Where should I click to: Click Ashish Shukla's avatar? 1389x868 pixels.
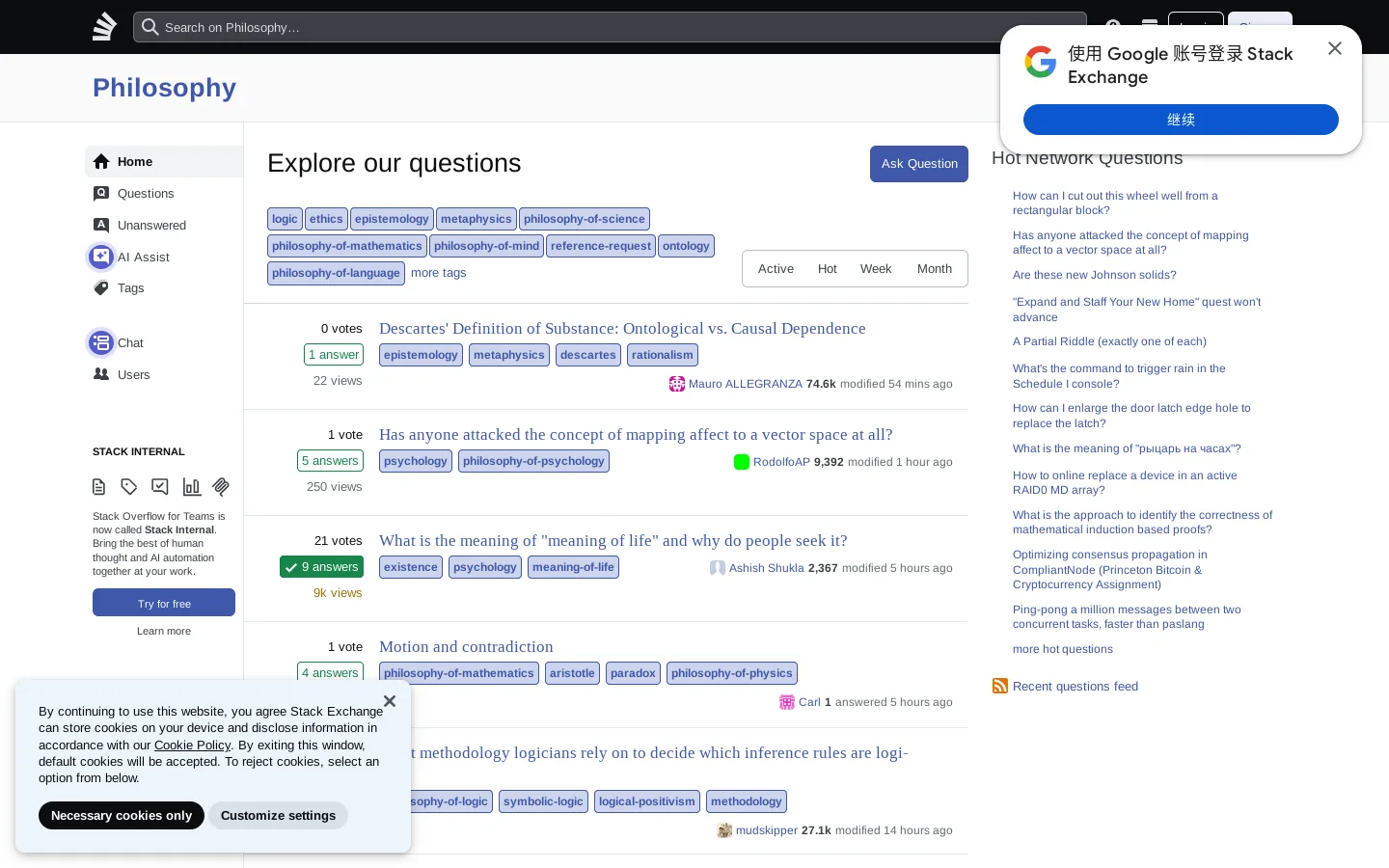(718, 568)
